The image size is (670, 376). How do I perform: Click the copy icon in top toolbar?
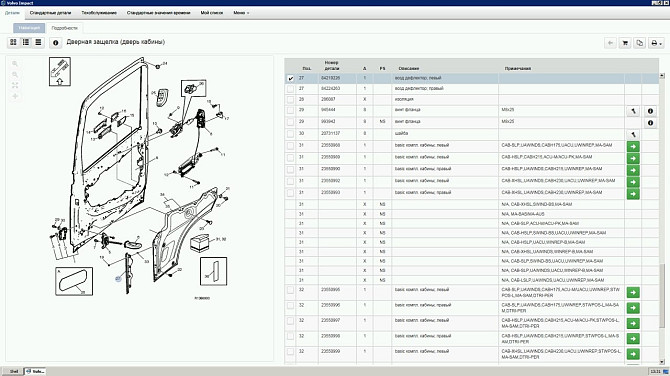pos(640,43)
